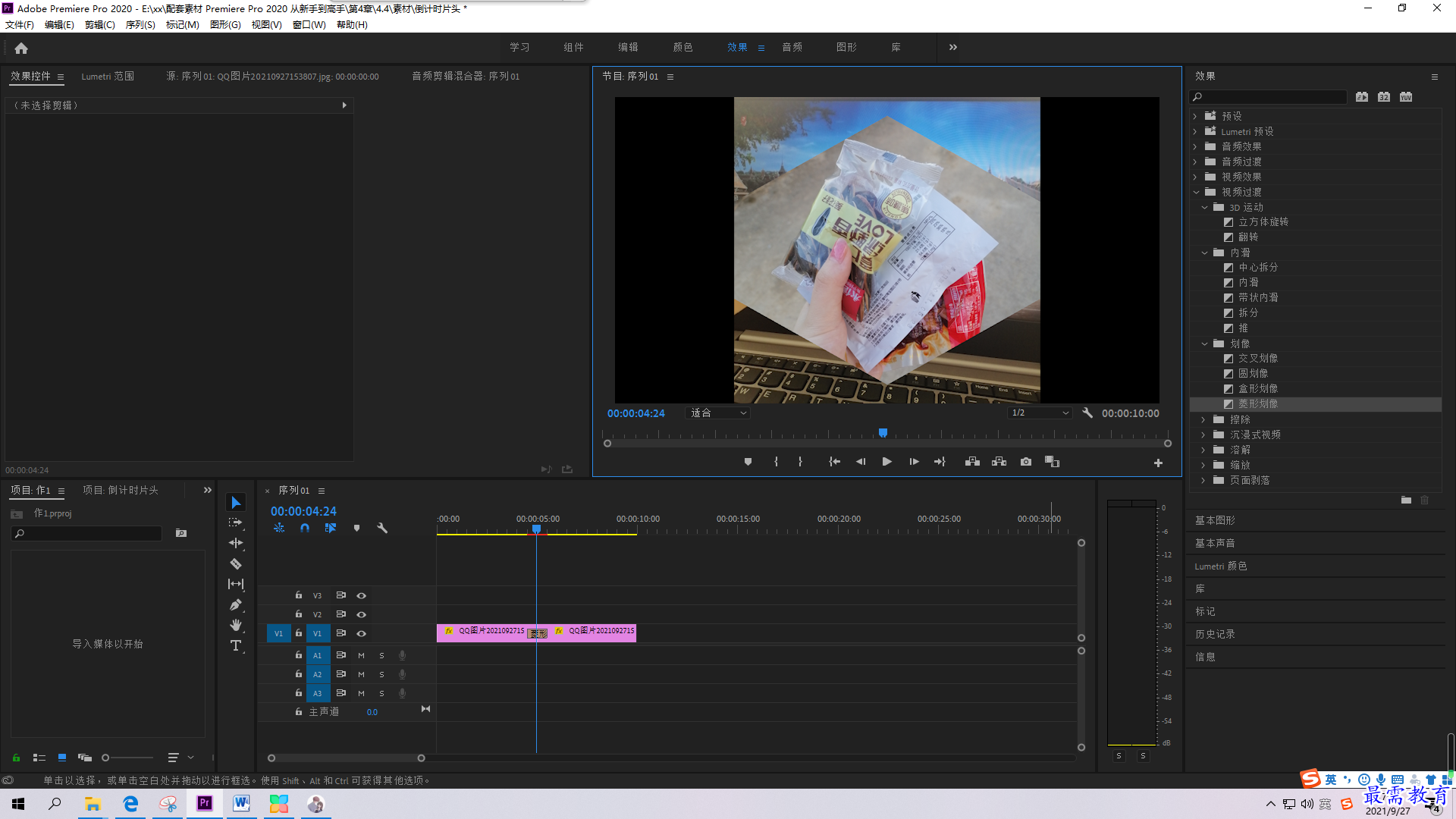1456x819 pixels.
Task: Select the Hand tool
Action: (236, 625)
